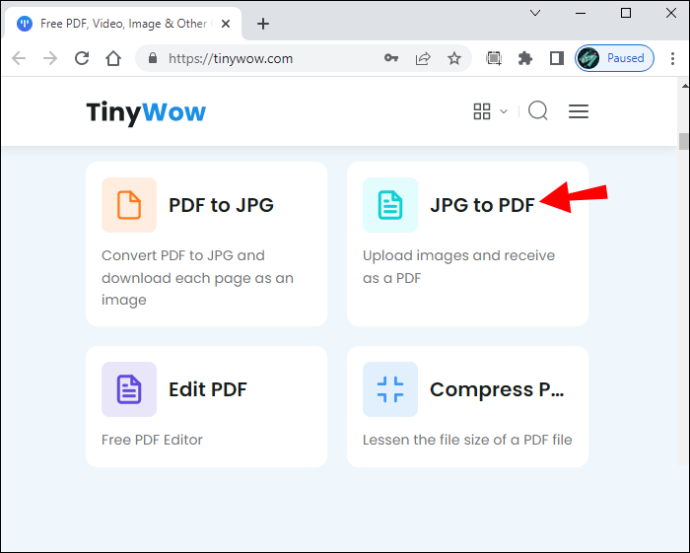Open the Edit PDF tool title
Screen dimensions: 690x553
(208, 389)
